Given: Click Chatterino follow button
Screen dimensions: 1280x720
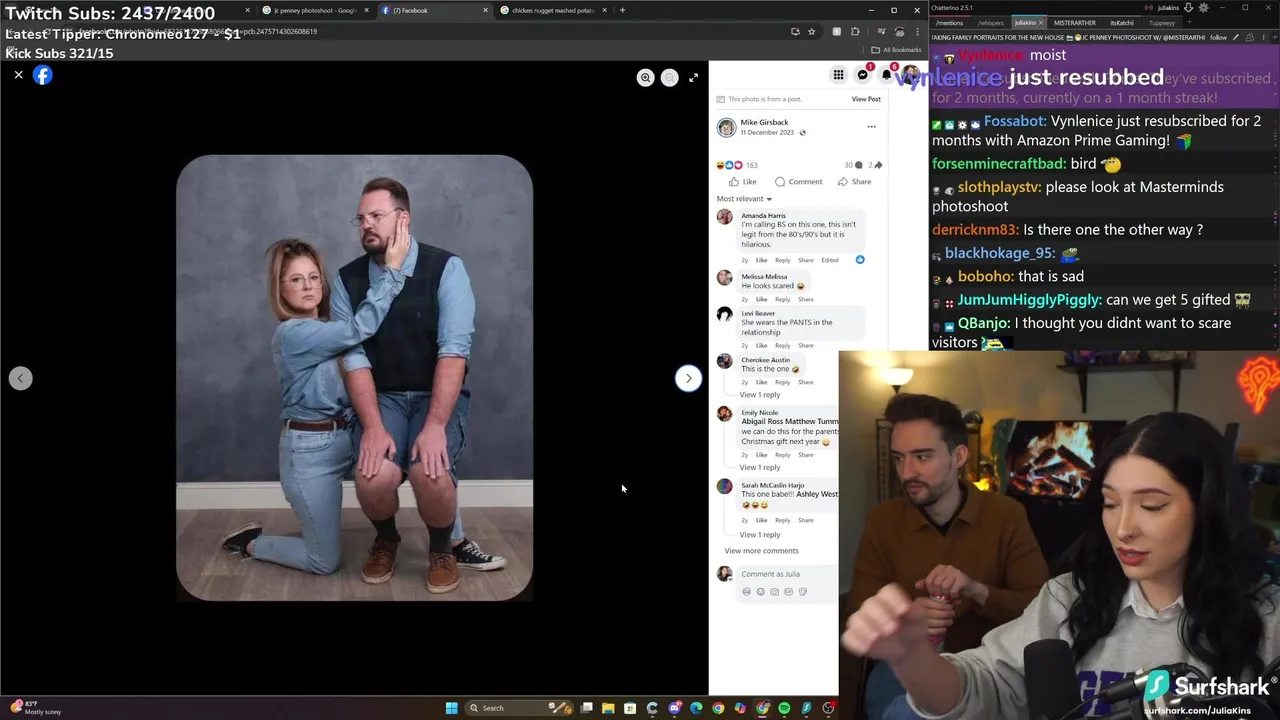Looking at the screenshot, I should click(1218, 37).
